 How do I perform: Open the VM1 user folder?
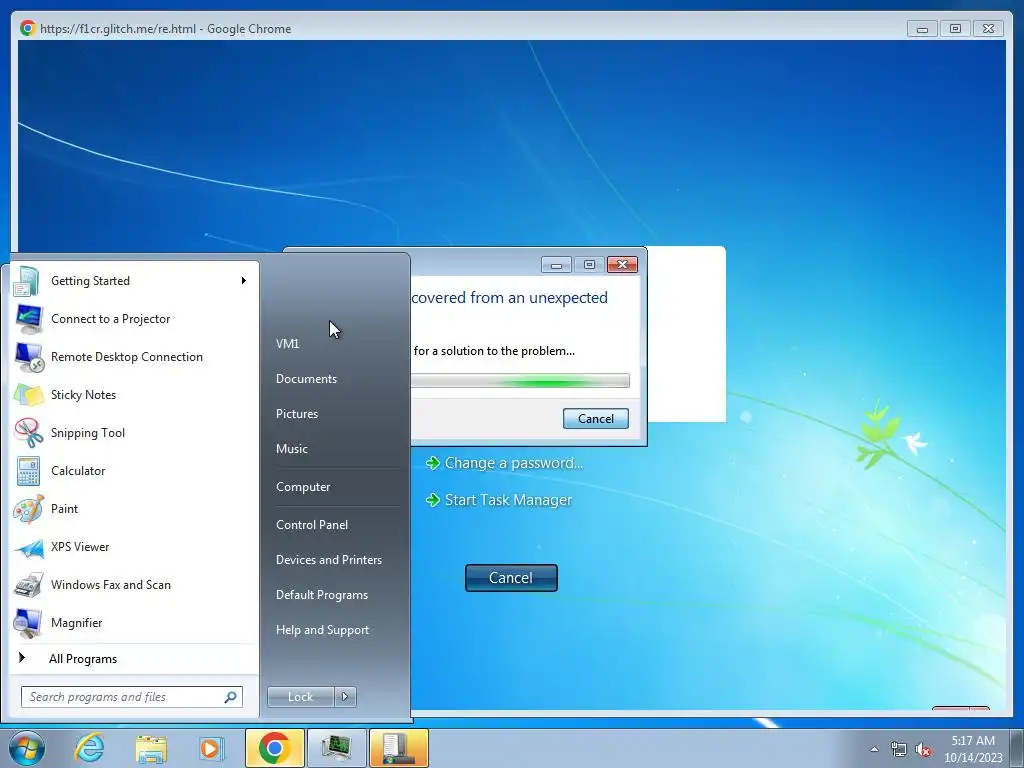287,344
